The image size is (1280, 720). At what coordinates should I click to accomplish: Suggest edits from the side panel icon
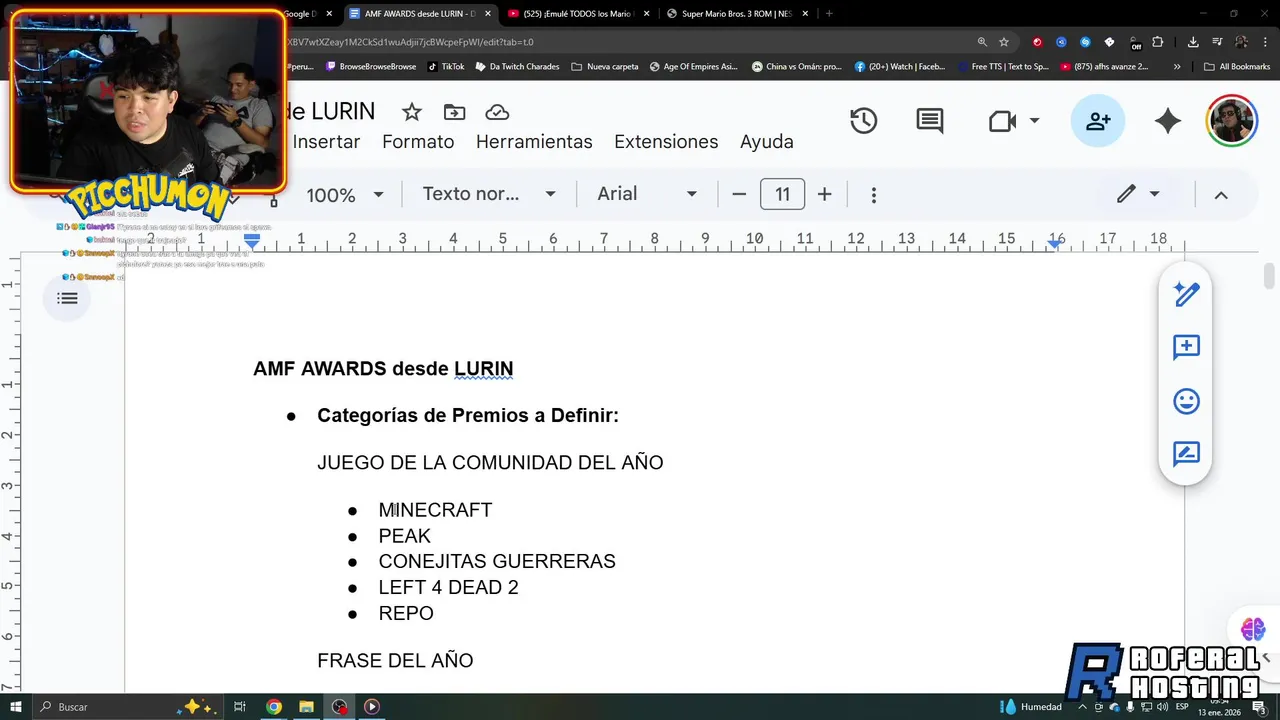tap(1186, 454)
